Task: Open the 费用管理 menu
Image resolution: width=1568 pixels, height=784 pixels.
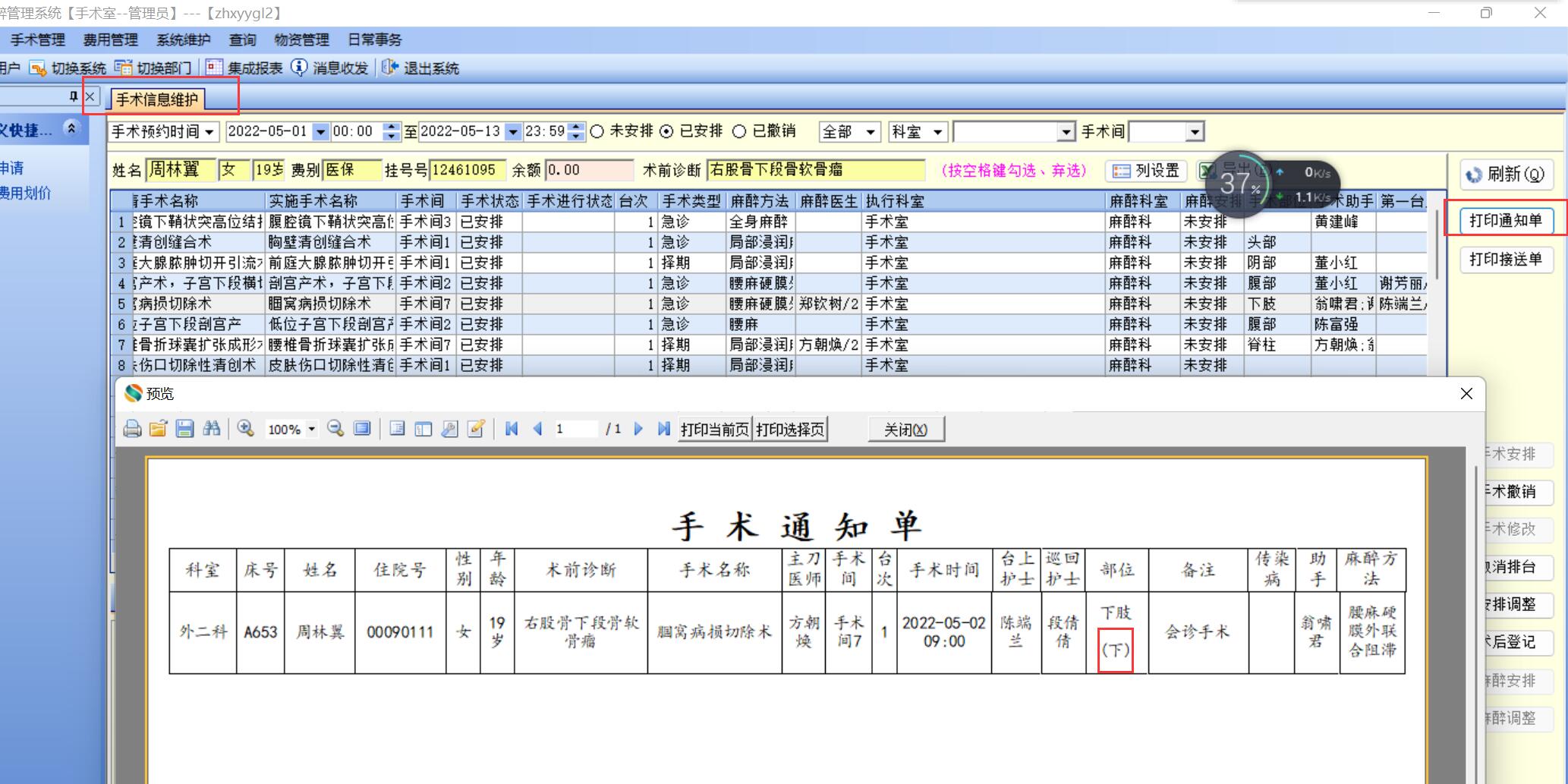Action: click(x=111, y=40)
